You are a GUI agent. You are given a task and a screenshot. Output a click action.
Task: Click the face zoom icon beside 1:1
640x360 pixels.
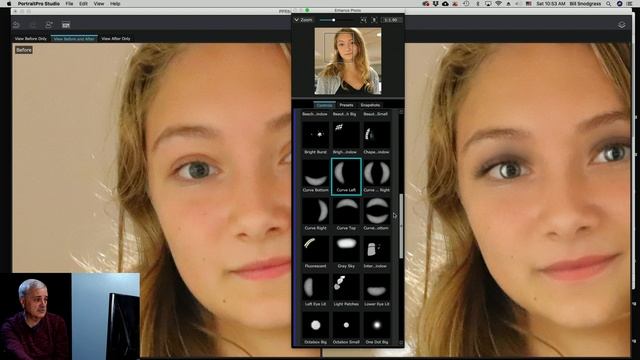coord(374,20)
